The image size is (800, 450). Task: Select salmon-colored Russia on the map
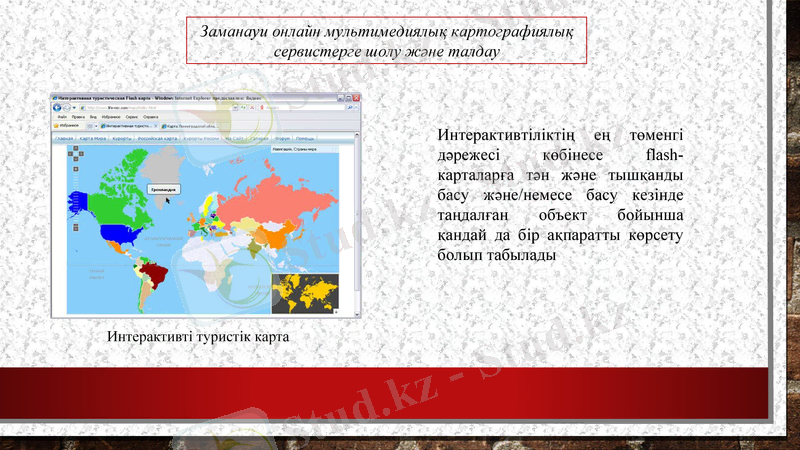pos(276,196)
